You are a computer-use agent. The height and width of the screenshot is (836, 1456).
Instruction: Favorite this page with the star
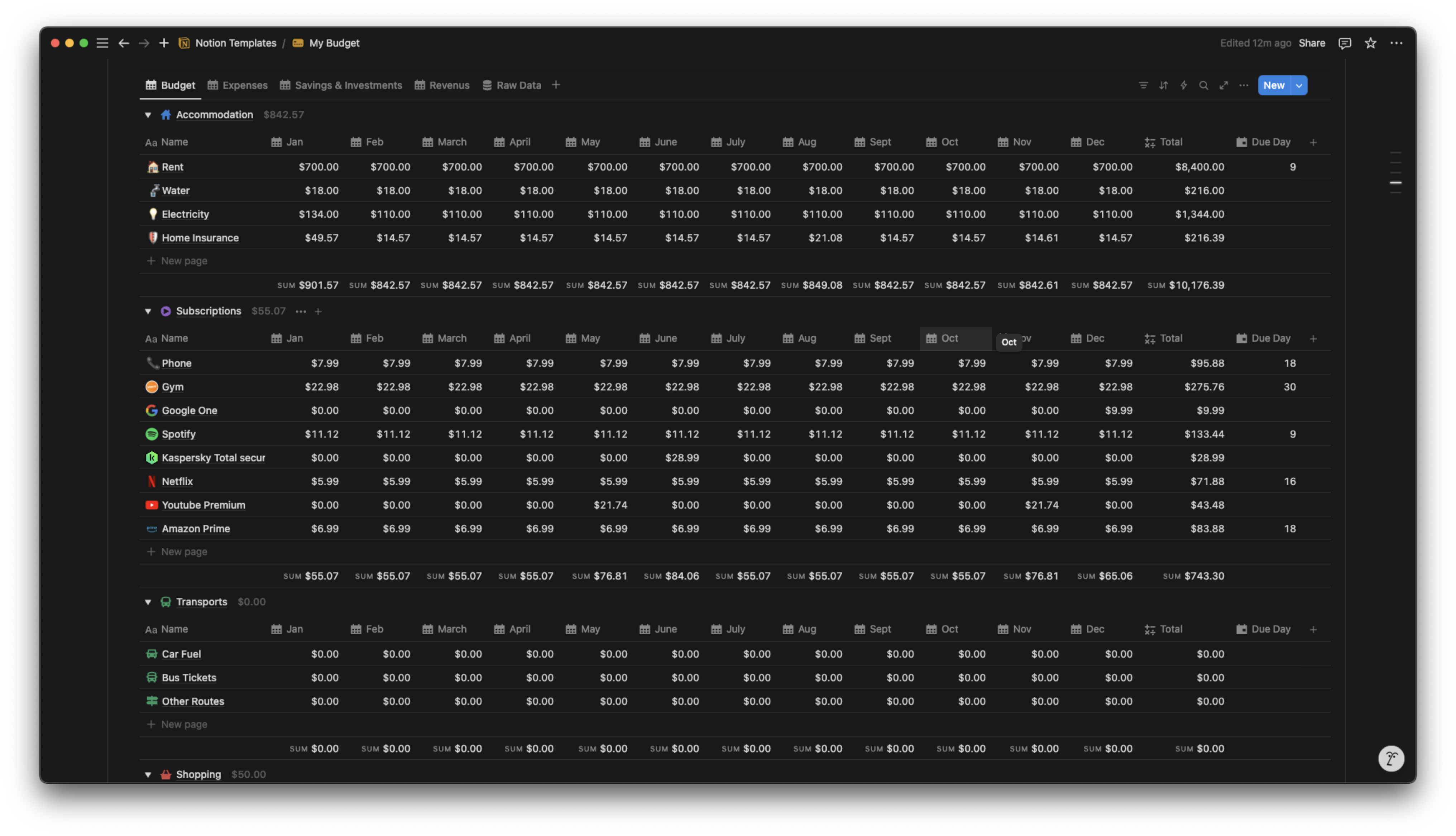pyautogui.click(x=1370, y=43)
